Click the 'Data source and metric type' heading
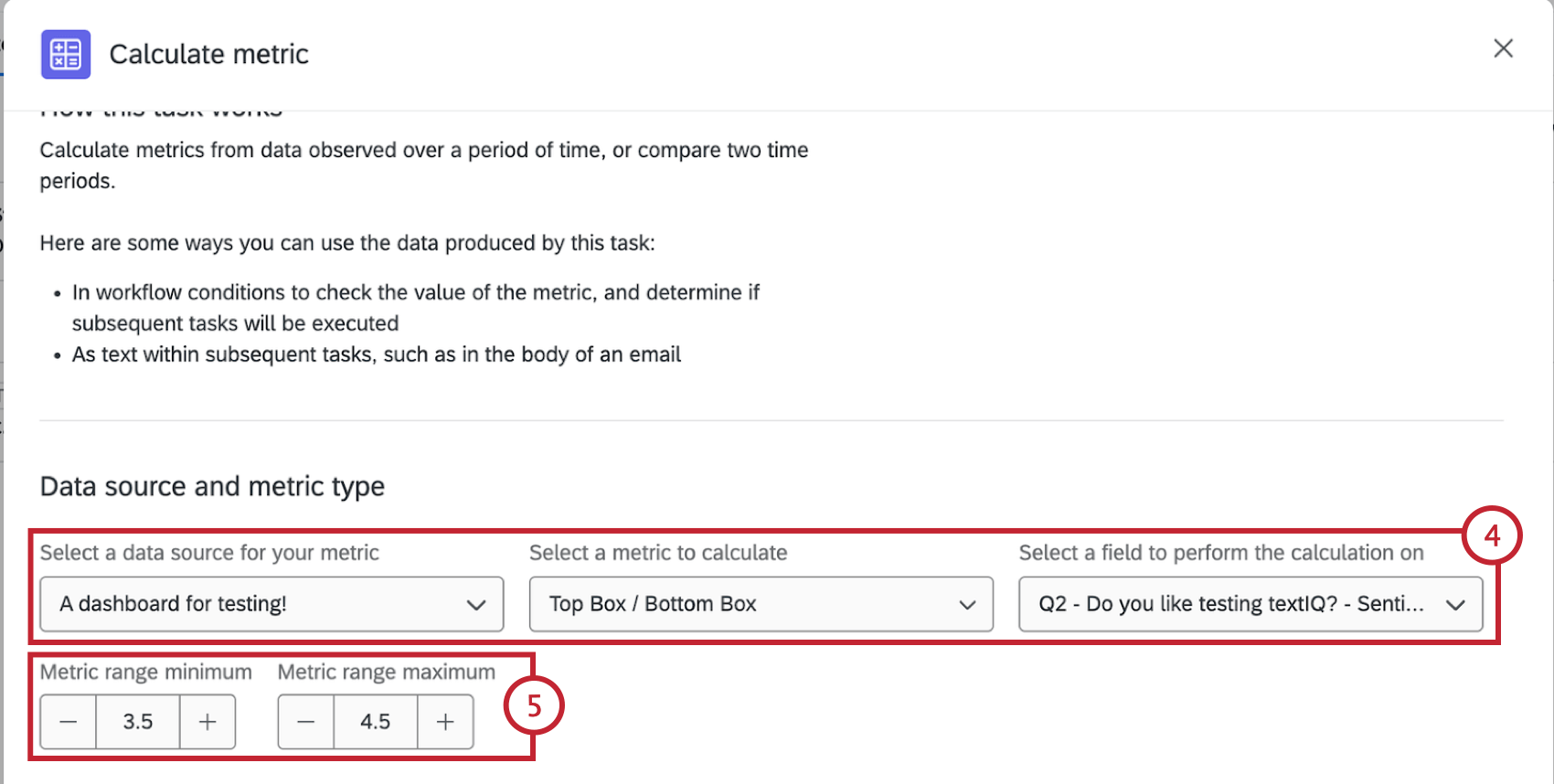 tap(211, 486)
